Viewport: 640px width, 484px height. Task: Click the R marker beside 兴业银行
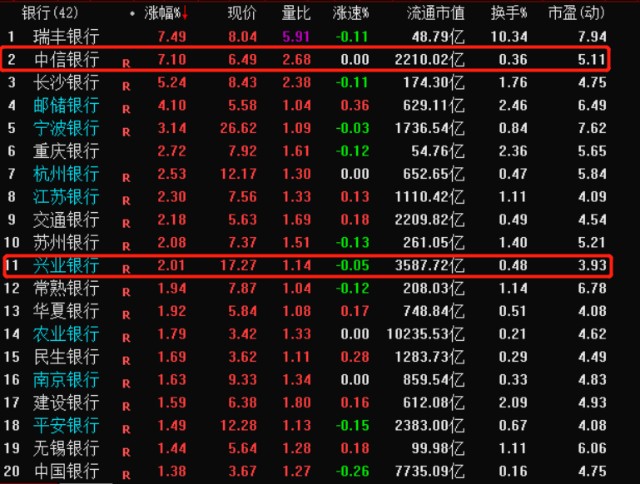click(126, 269)
